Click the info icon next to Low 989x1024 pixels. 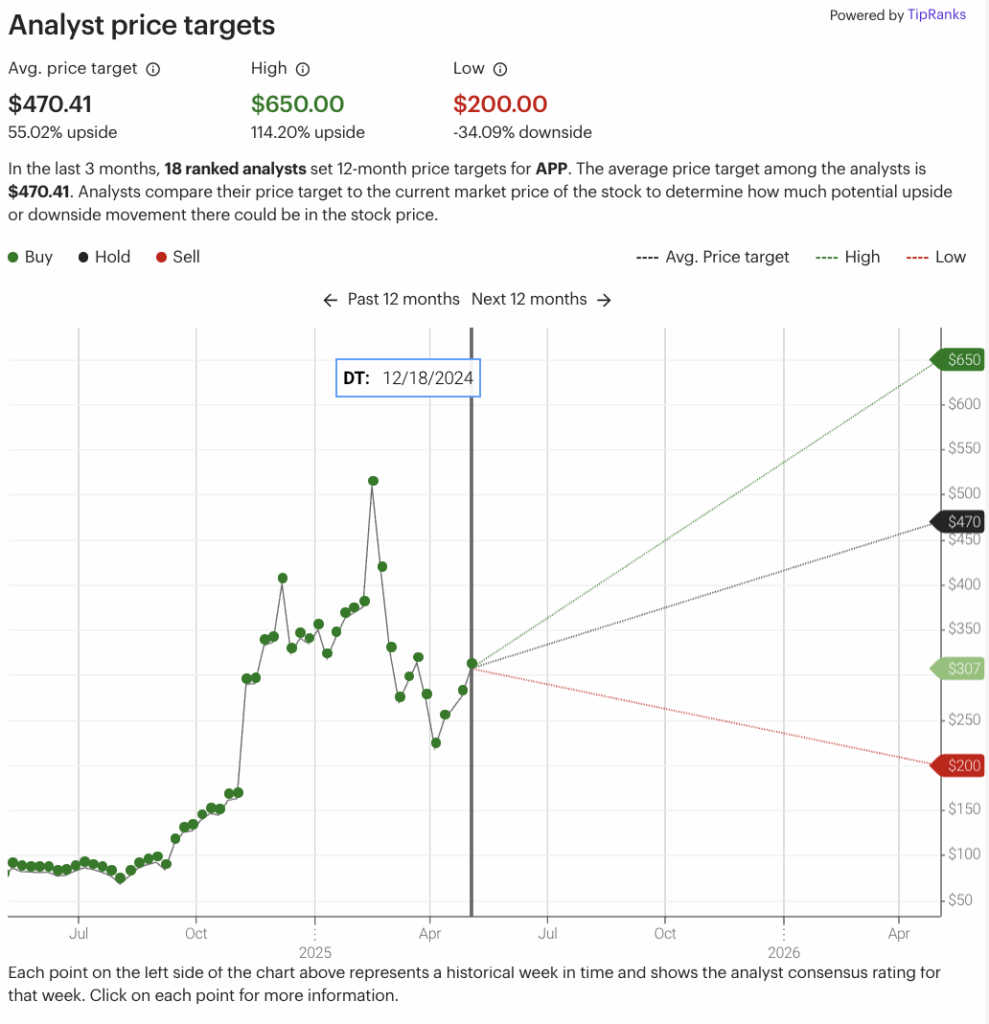pyautogui.click(x=500, y=69)
